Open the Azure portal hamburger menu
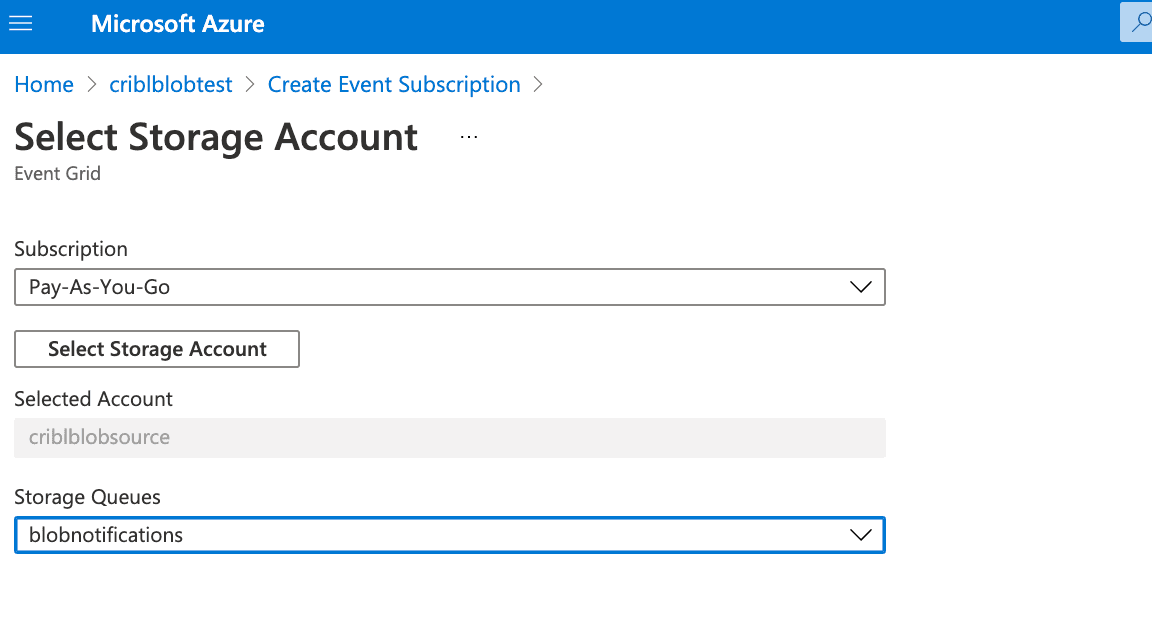 coord(21,23)
